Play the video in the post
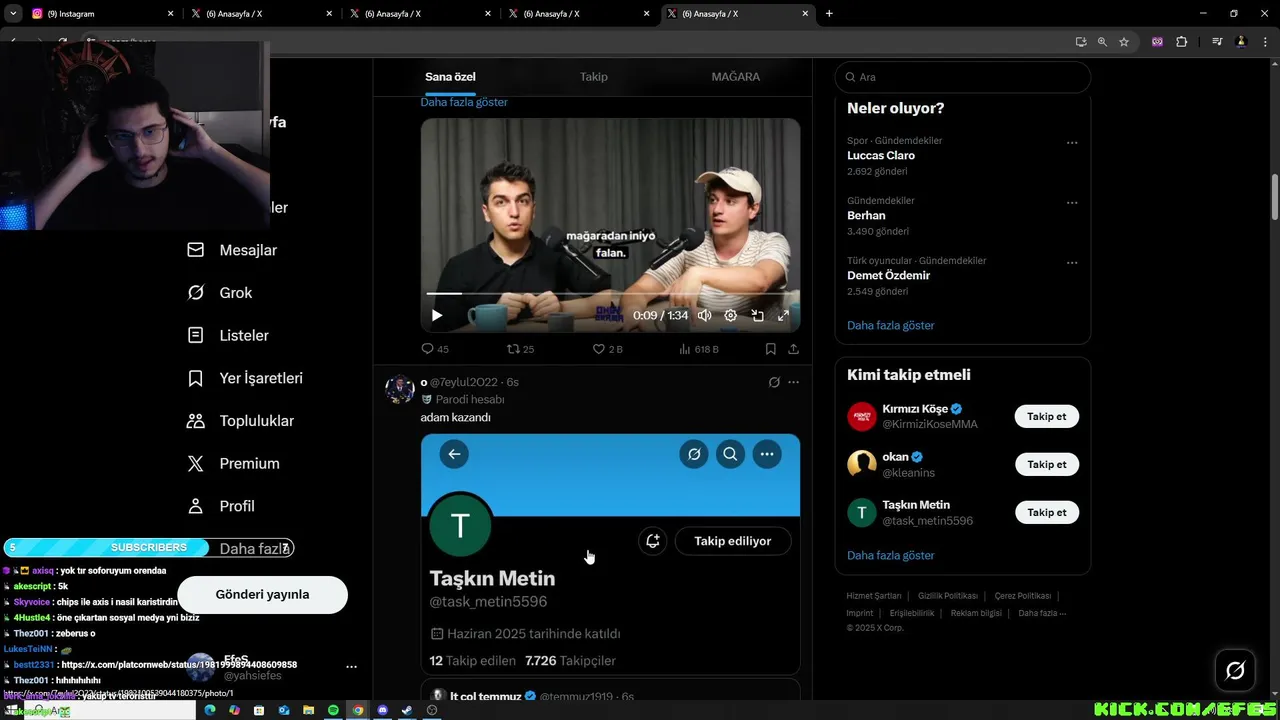1280x720 pixels. click(x=437, y=315)
